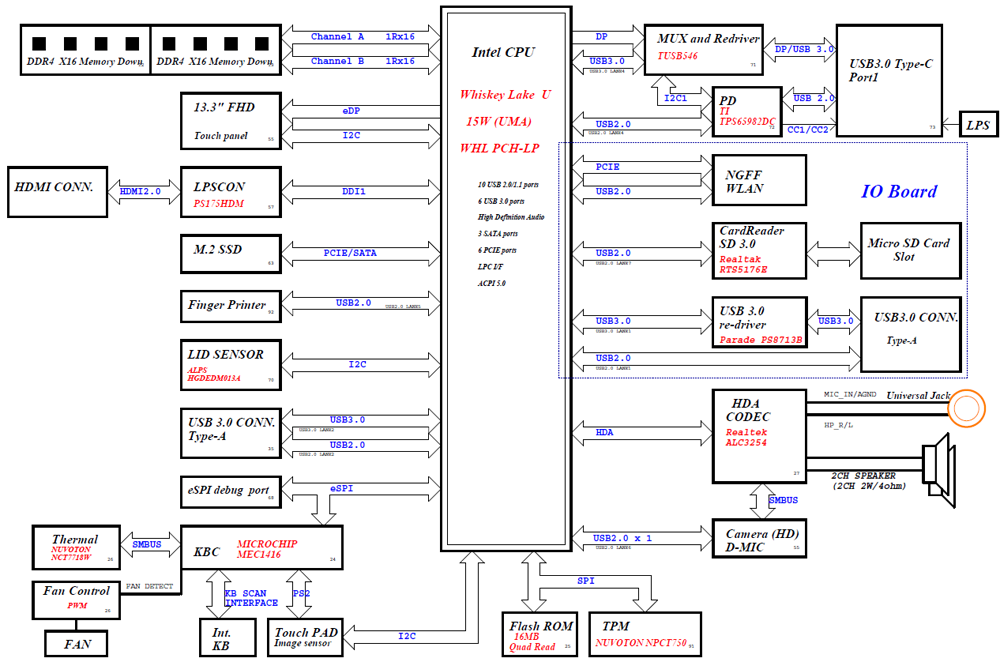
Task: Select the 'CardReader SD 3.0' block
Action: point(759,251)
